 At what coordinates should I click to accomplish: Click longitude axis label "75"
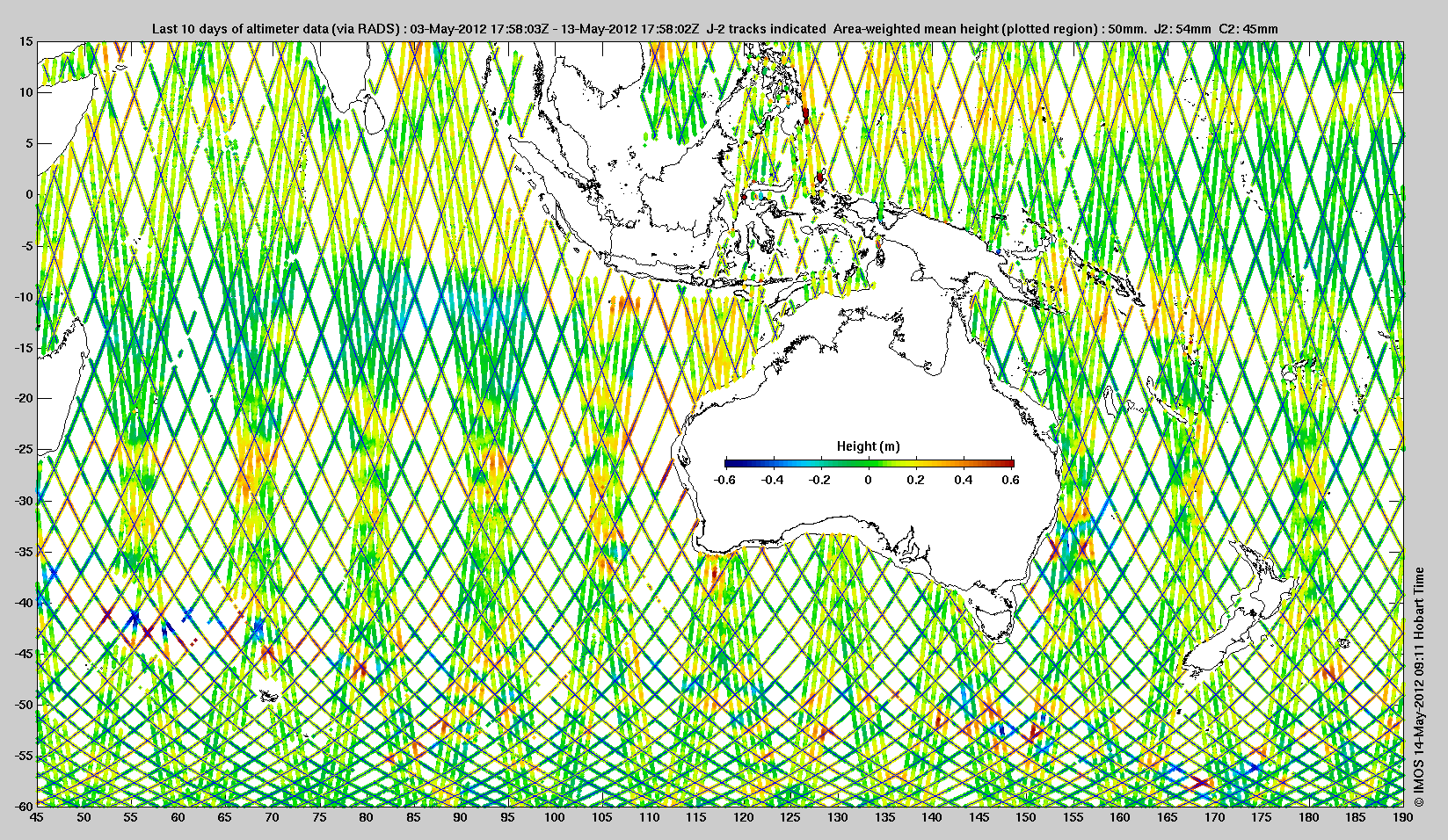pyautogui.click(x=318, y=817)
